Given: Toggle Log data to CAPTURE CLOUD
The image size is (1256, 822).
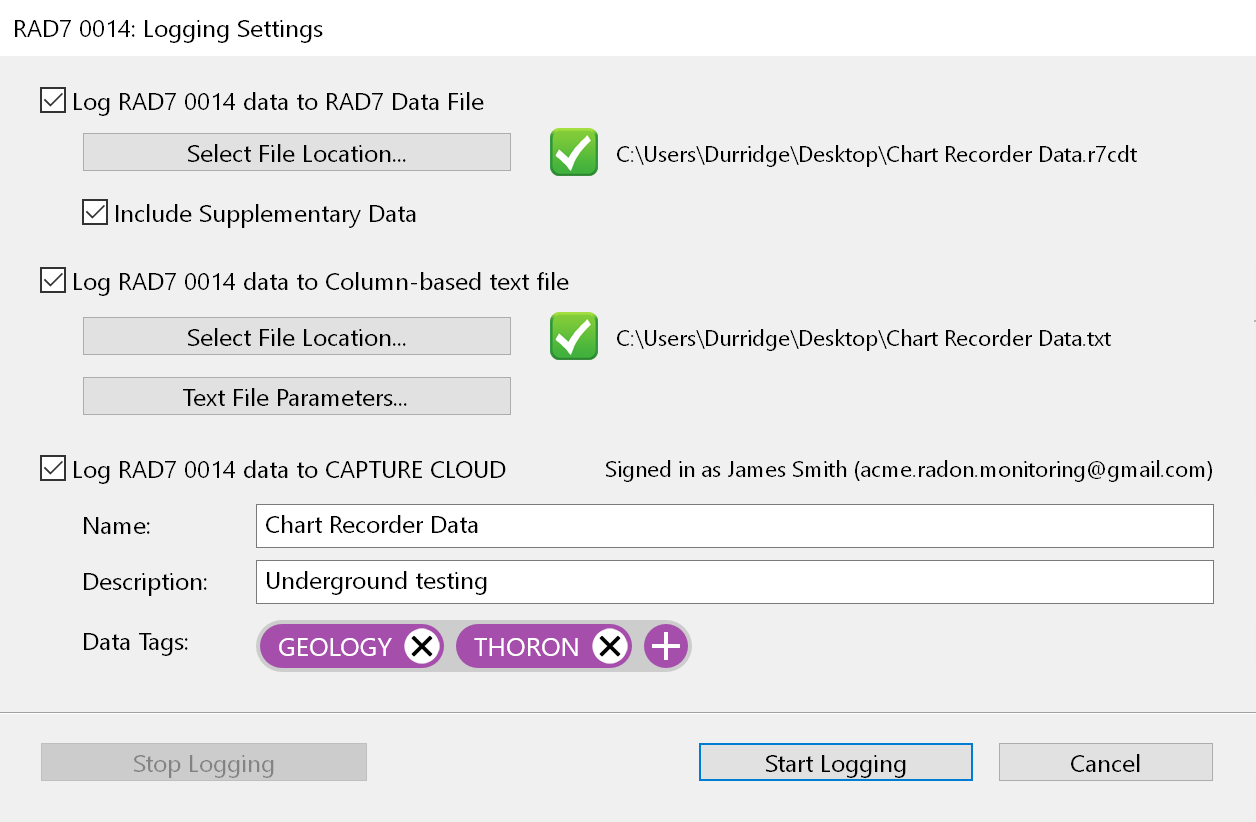Looking at the screenshot, I should tap(53, 468).
